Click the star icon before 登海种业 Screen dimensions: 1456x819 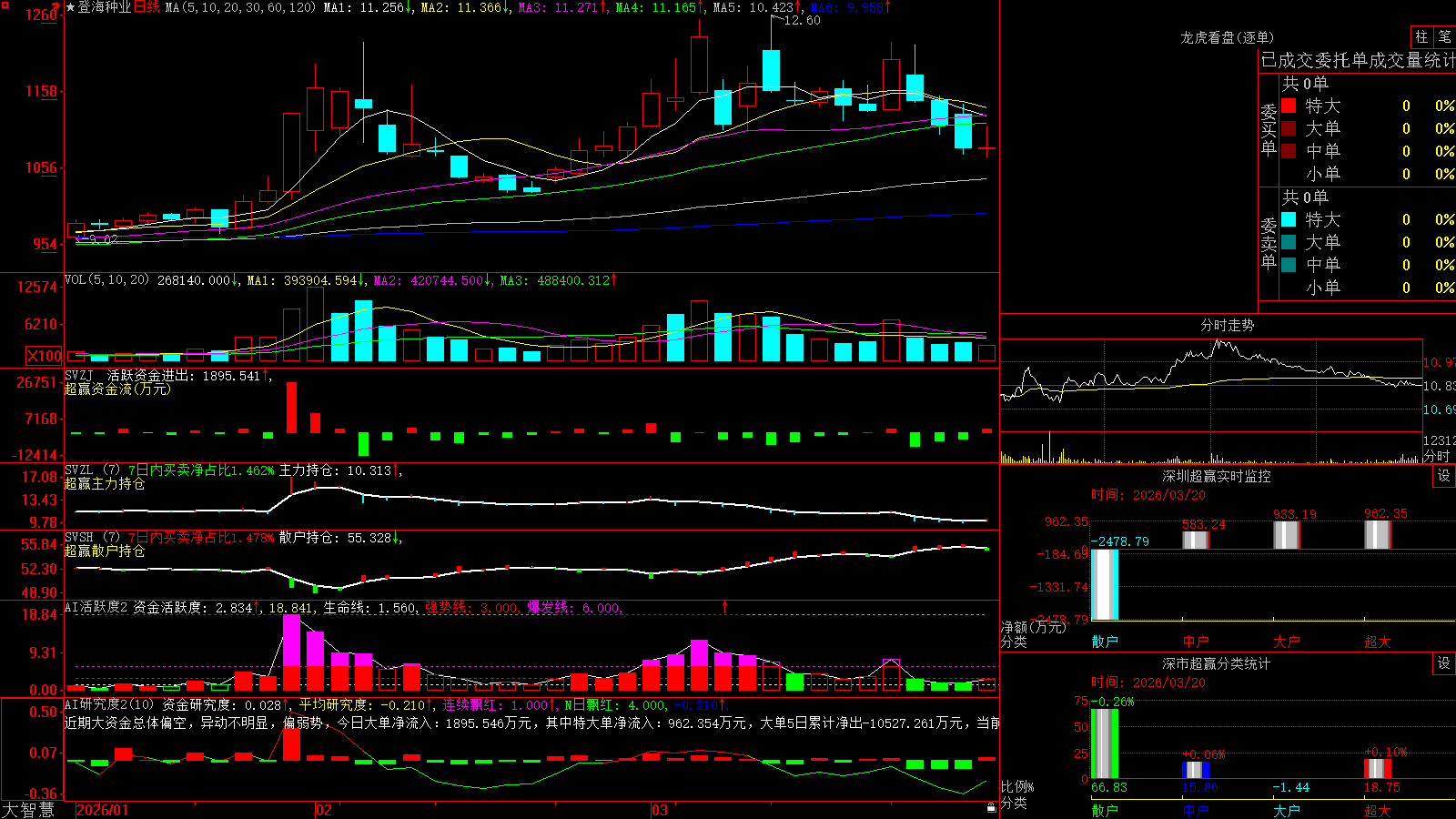pyautogui.click(x=71, y=7)
